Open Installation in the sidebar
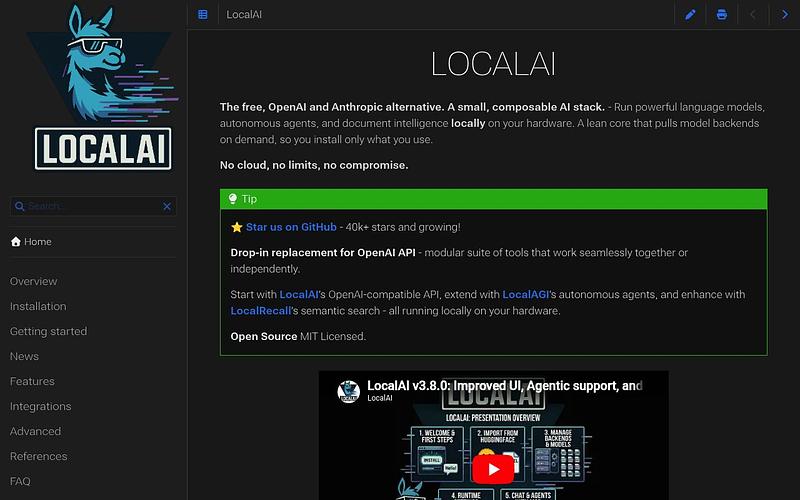The width and height of the screenshot is (800, 500). click(x=38, y=306)
